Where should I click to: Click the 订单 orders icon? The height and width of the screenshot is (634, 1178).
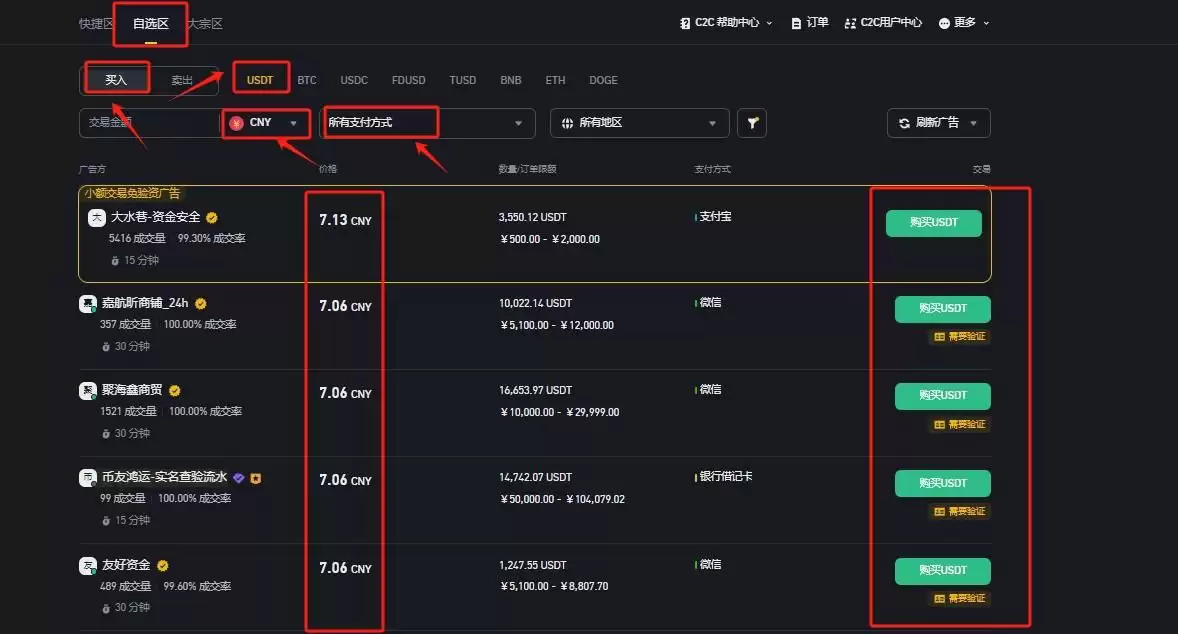tap(795, 22)
